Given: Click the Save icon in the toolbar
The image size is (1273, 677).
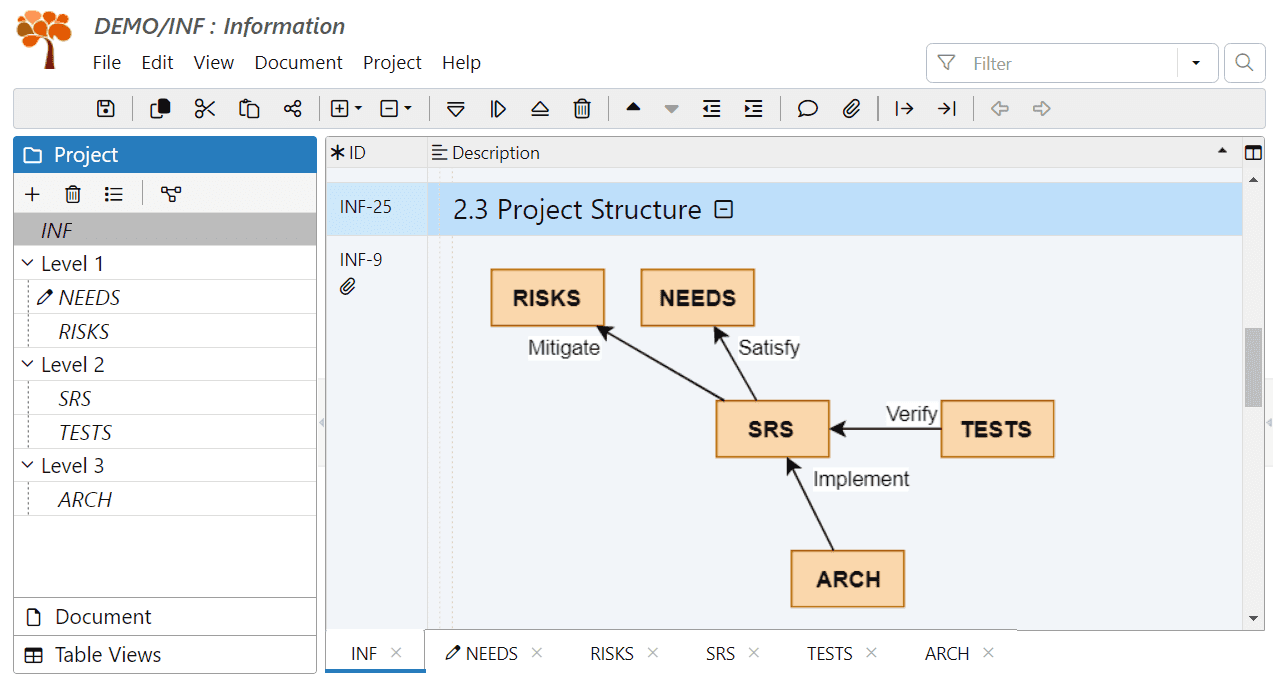Looking at the screenshot, I should pos(106,109).
